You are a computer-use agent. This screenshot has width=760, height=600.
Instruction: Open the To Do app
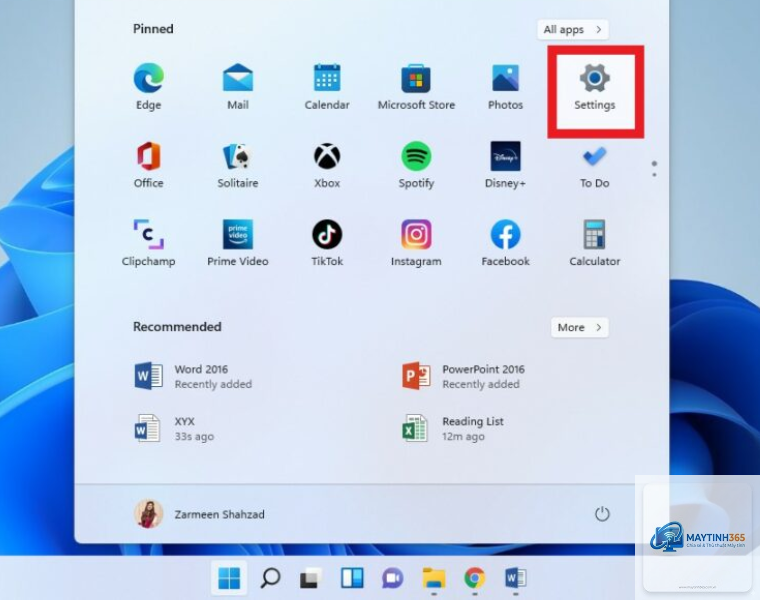pyautogui.click(x=595, y=165)
